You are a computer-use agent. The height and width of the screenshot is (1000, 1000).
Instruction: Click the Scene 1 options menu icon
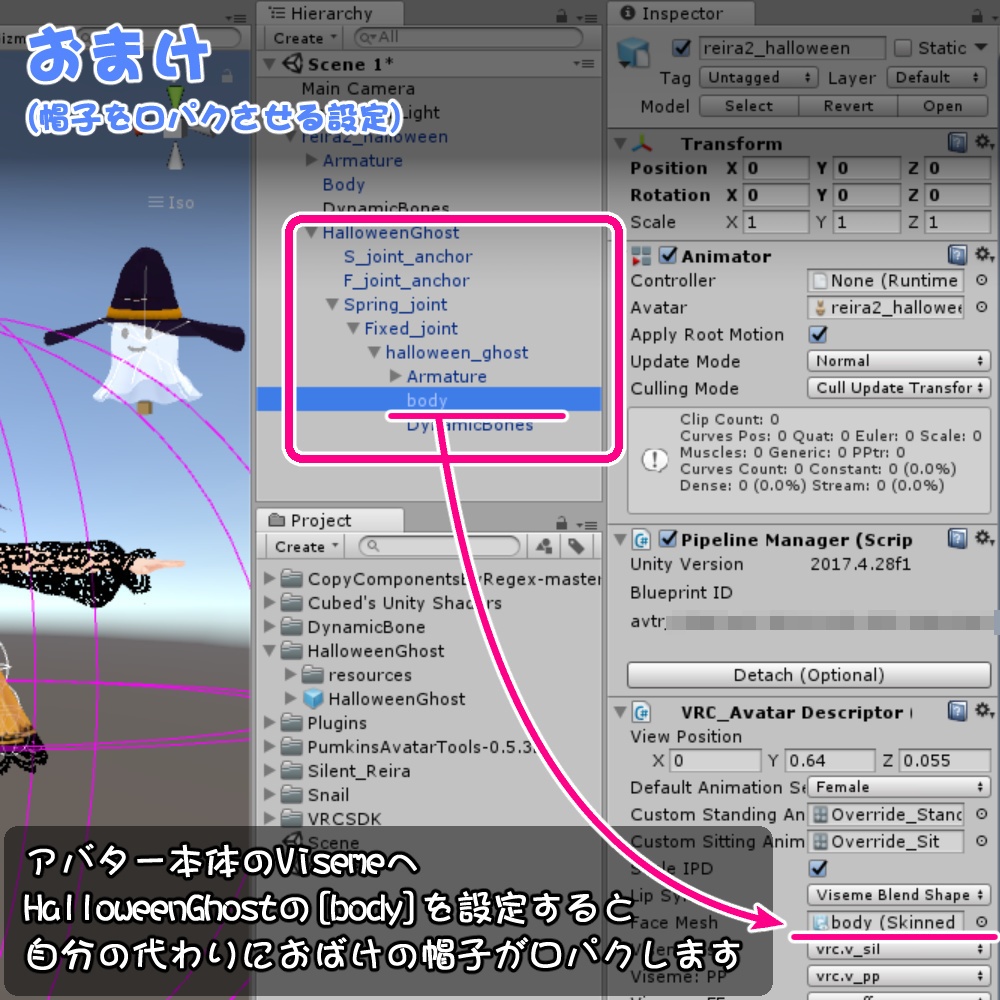click(x=583, y=63)
